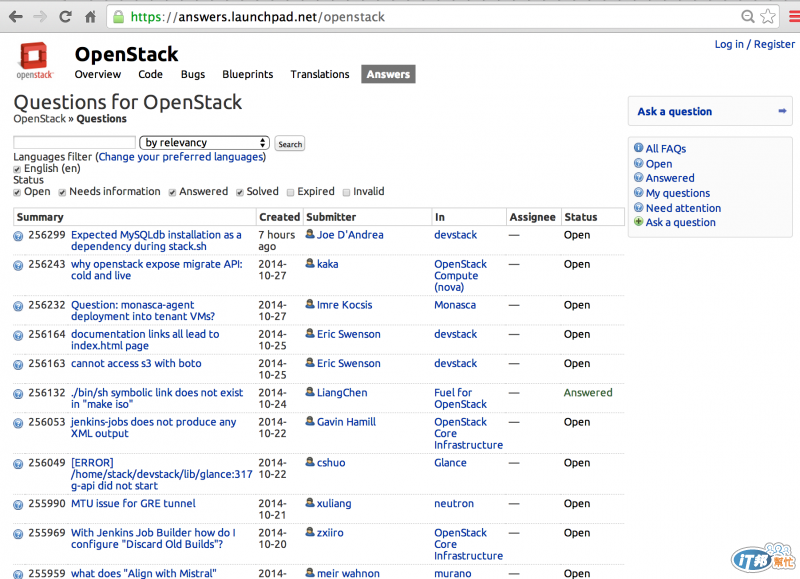Open the browser hamburger menu
This screenshot has height=579, width=800.
[794, 17]
